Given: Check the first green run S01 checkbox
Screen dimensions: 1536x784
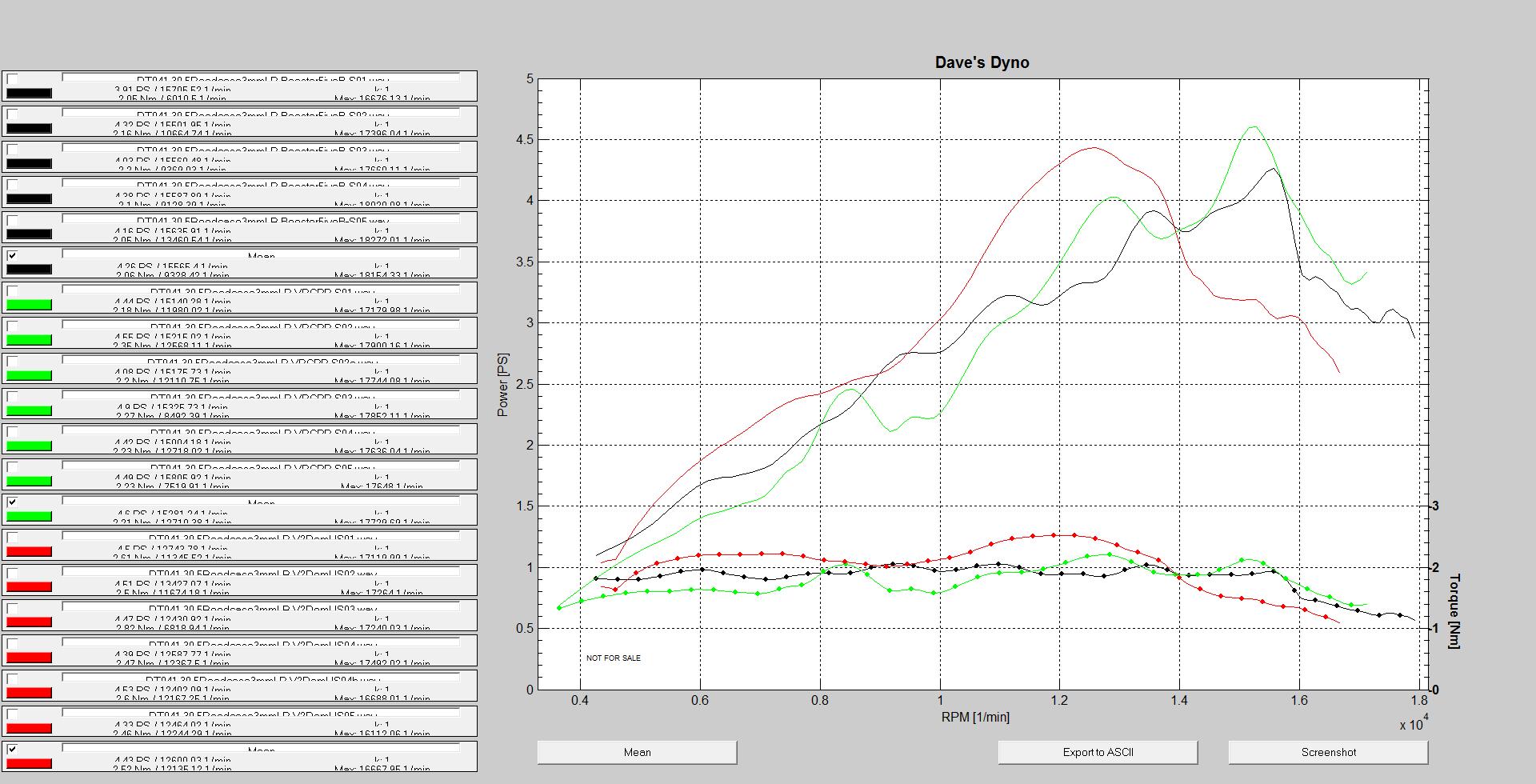Looking at the screenshot, I should [x=12, y=291].
